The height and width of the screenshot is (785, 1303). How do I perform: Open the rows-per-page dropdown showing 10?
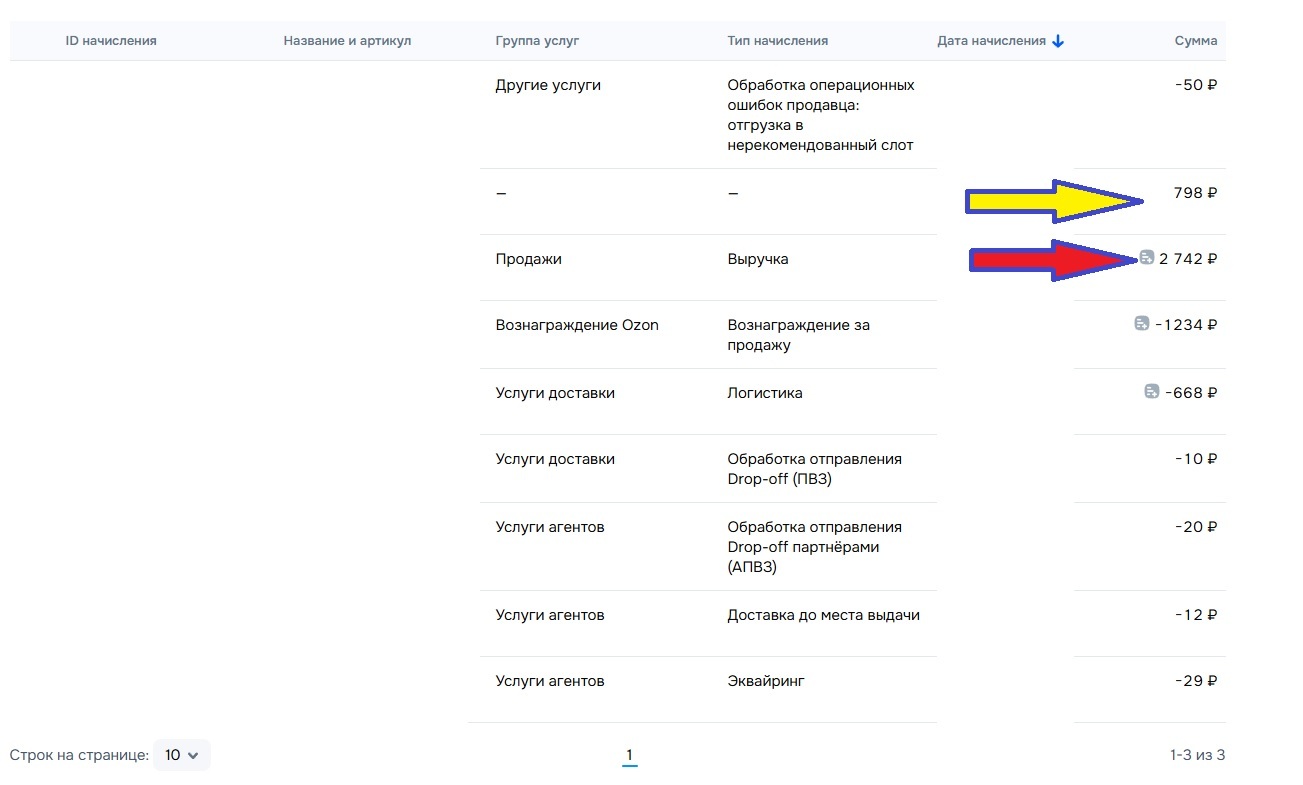pyautogui.click(x=181, y=755)
